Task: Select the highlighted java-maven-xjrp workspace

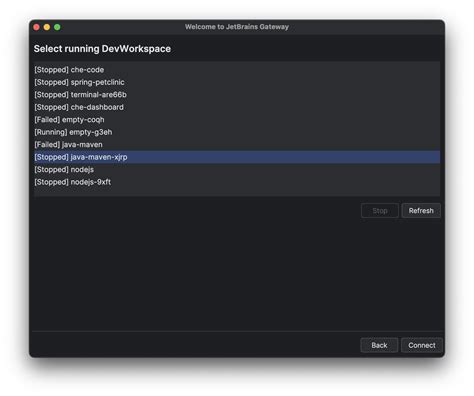Action: point(237,157)
